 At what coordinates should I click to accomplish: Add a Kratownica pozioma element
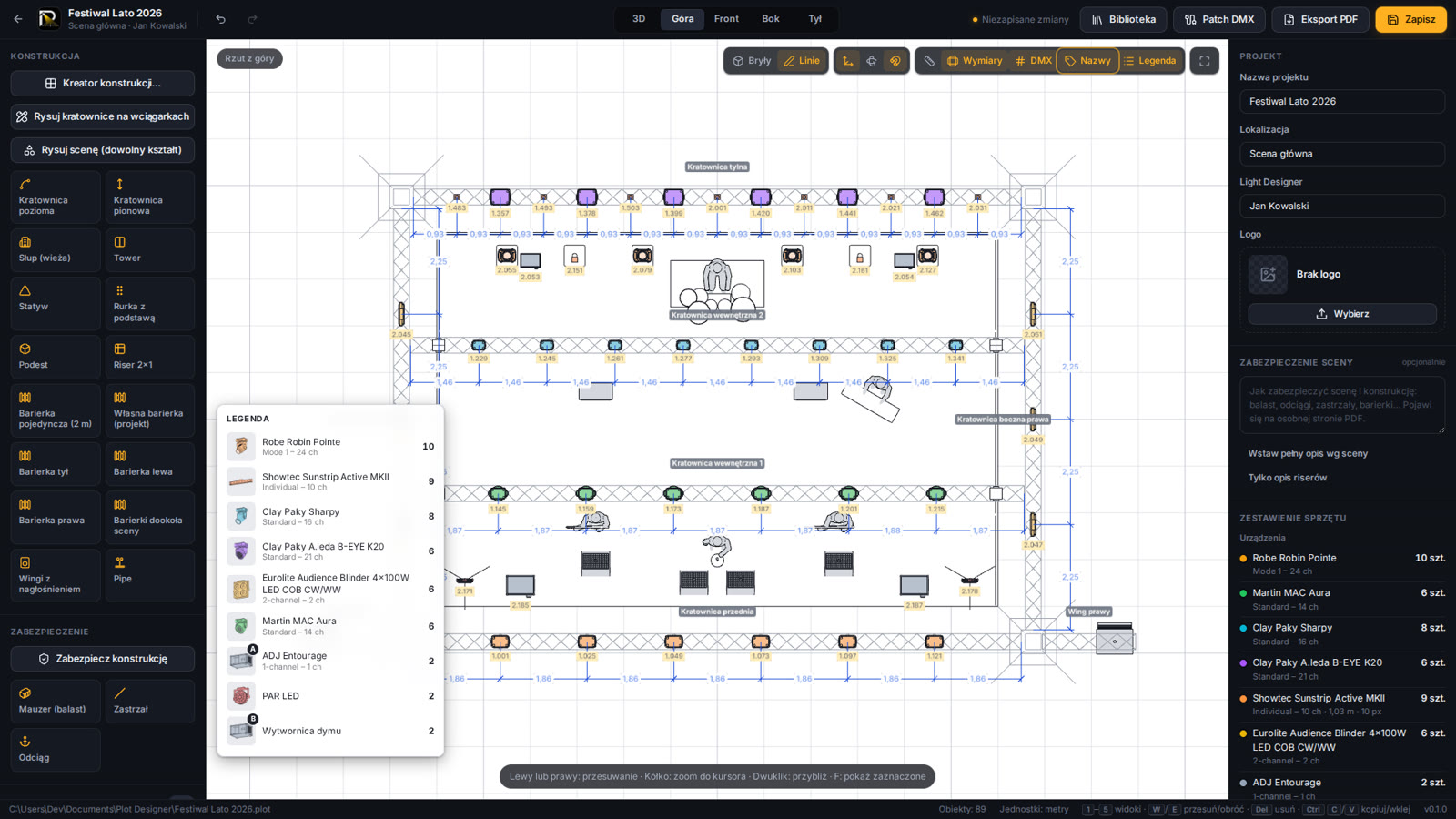tap(56, 197)
